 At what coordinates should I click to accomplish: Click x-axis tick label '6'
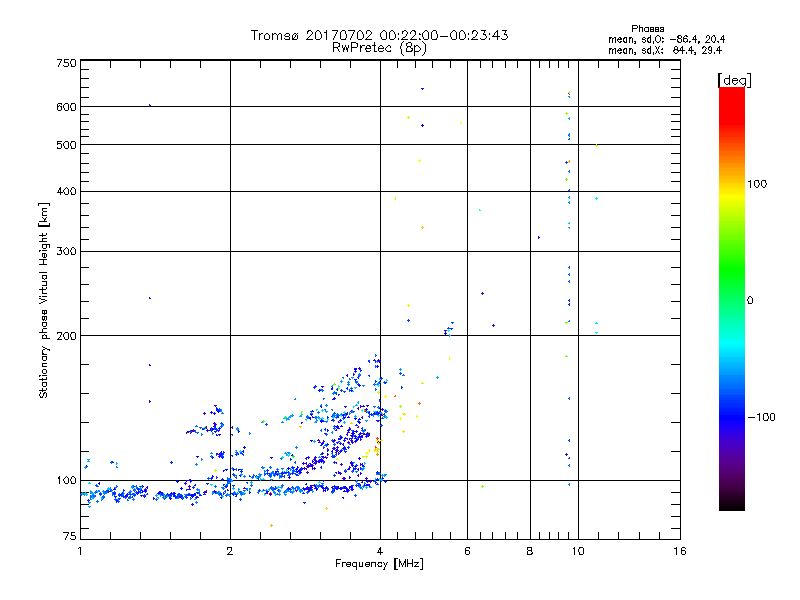[467, 551]
